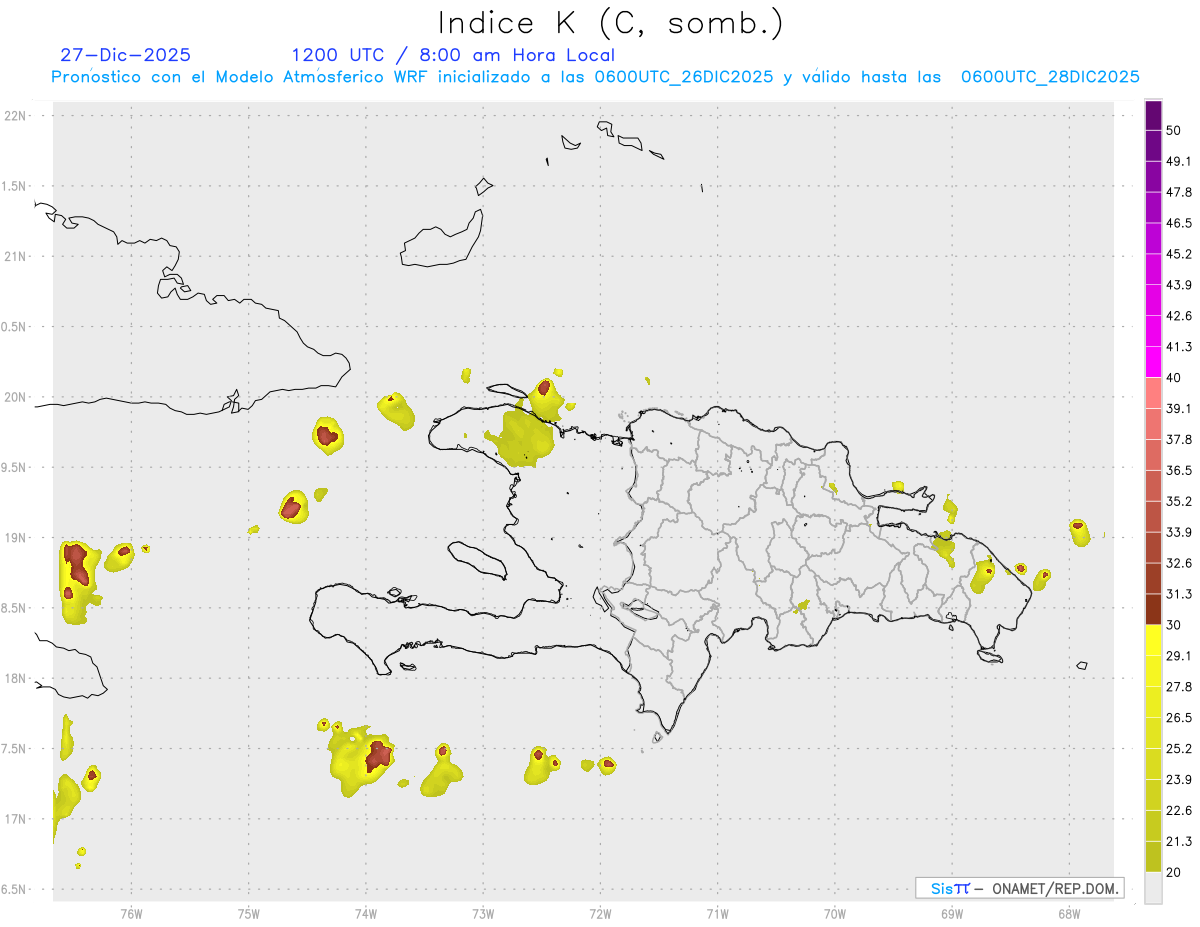The width and height of the screenshot is (1200, 927).
Task: Pick the legend swatch between 37.8 and 36.5
Action: click(x=1154, y=455)
